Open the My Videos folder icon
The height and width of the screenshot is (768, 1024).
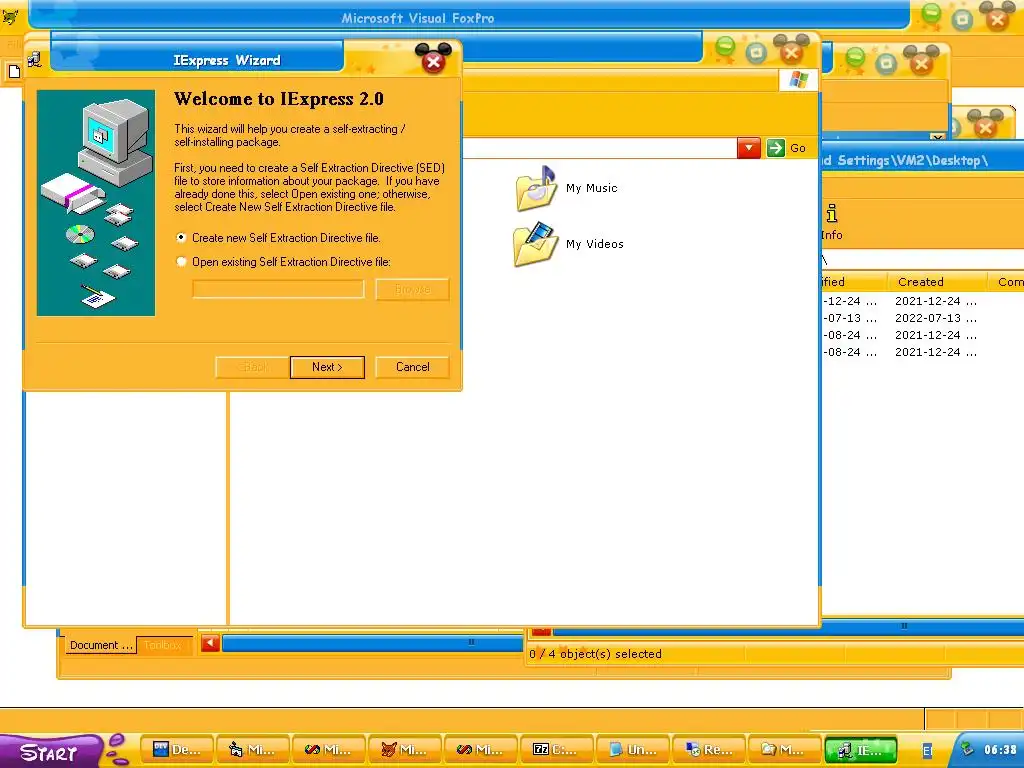pos(536,244)
